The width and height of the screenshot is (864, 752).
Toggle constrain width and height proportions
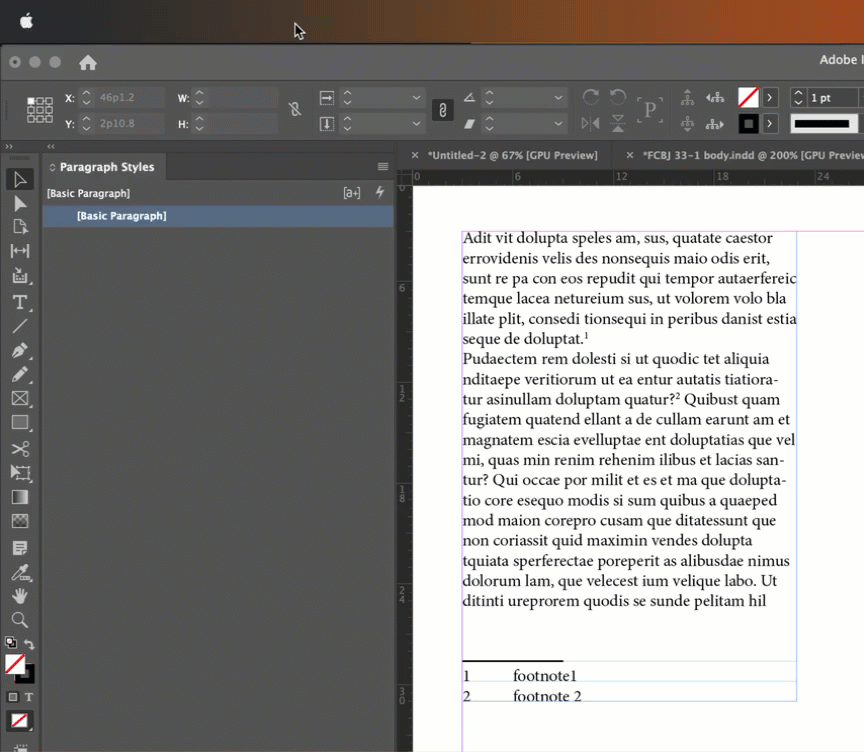point(295,109)
